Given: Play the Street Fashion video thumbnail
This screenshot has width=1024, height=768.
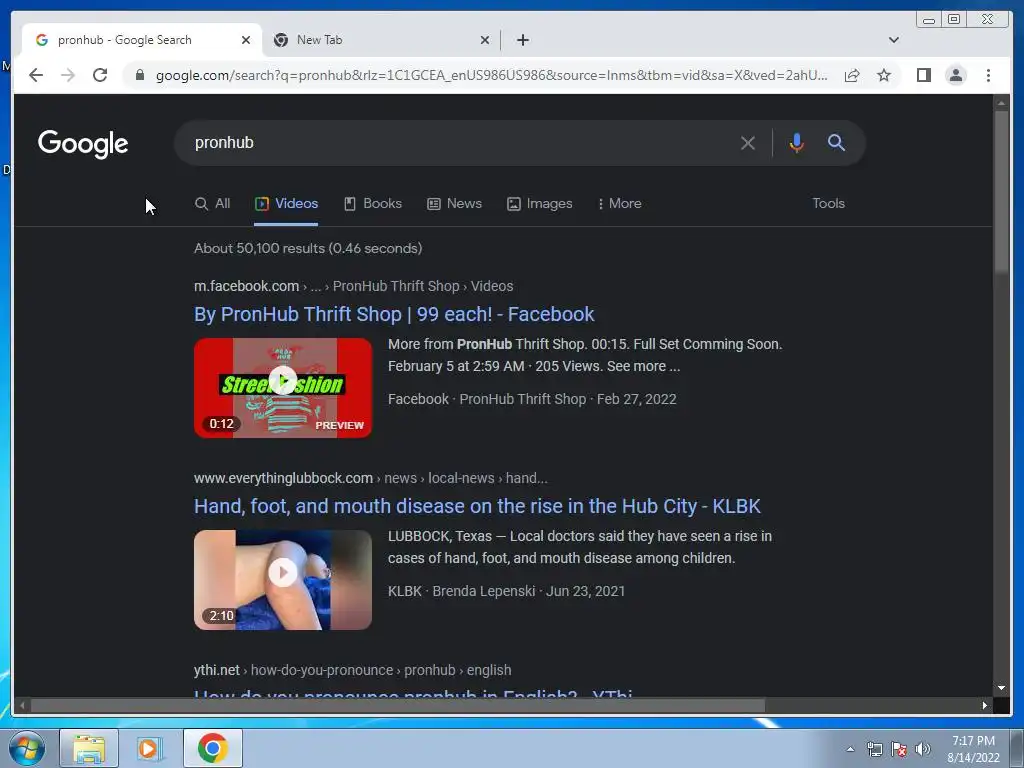Looking at the screenshot, I should click(x=283, y=388).
